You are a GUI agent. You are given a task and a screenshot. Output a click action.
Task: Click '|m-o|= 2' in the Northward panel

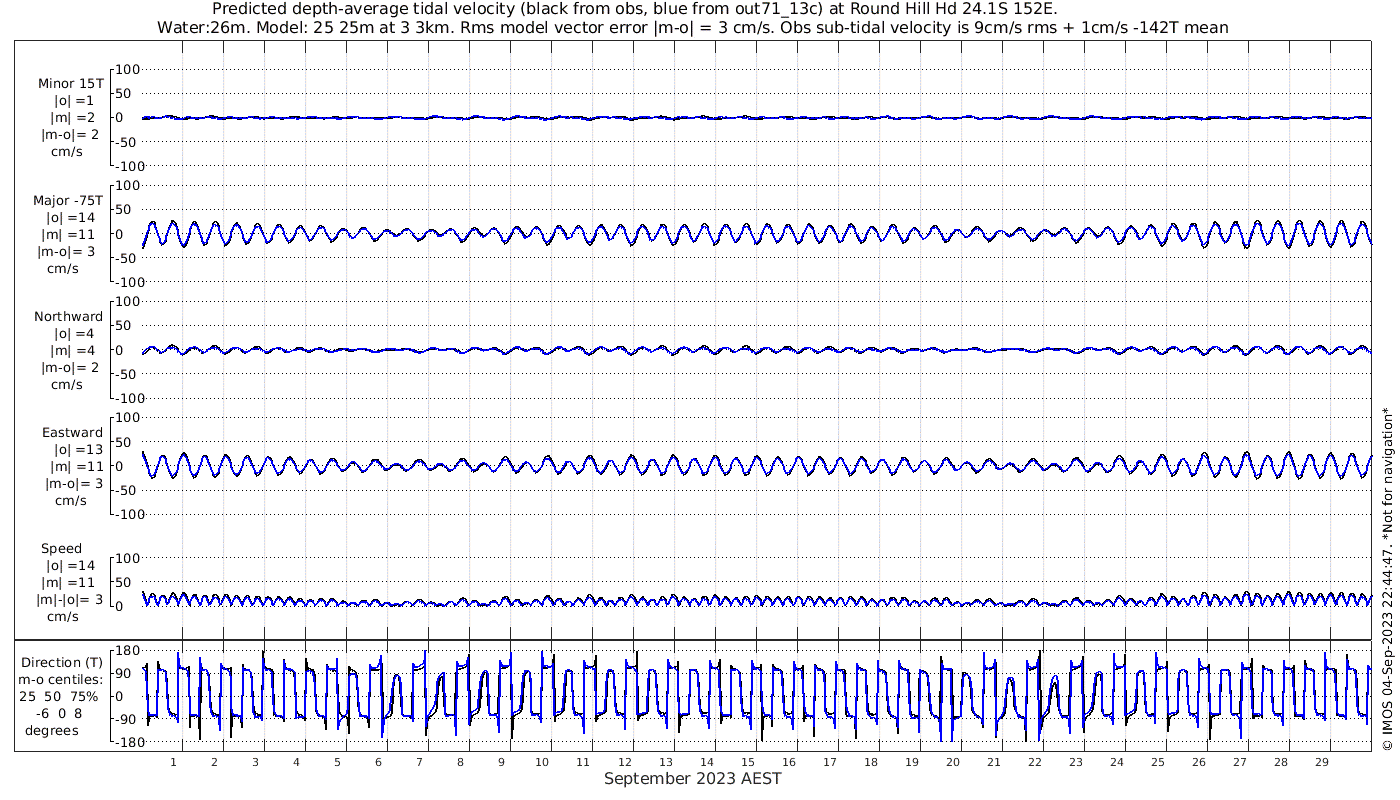point(70,367)
